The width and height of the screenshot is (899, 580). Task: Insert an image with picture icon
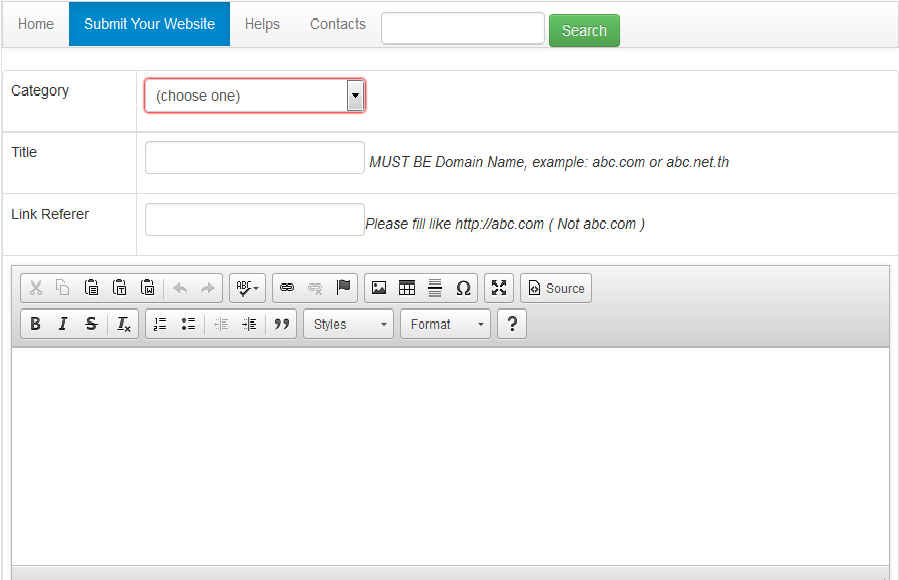(x=379, y=288)
